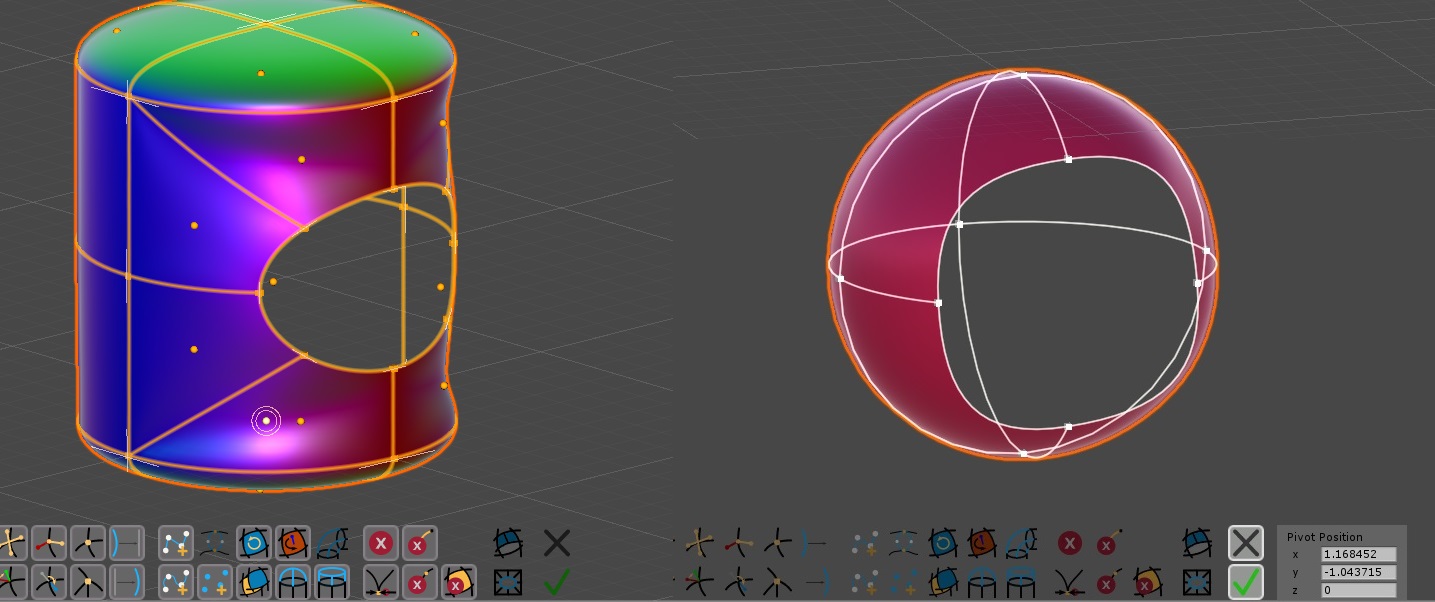Add white-point curve with plus, cylinder toolbar top row

click(176, 543)
